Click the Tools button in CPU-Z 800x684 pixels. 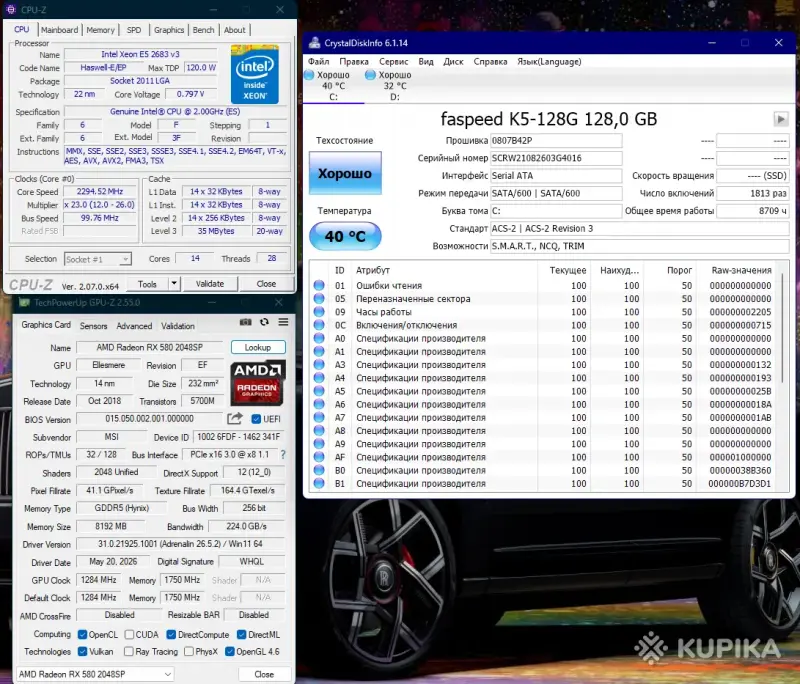pyautogui.click(x=147, y=284)
